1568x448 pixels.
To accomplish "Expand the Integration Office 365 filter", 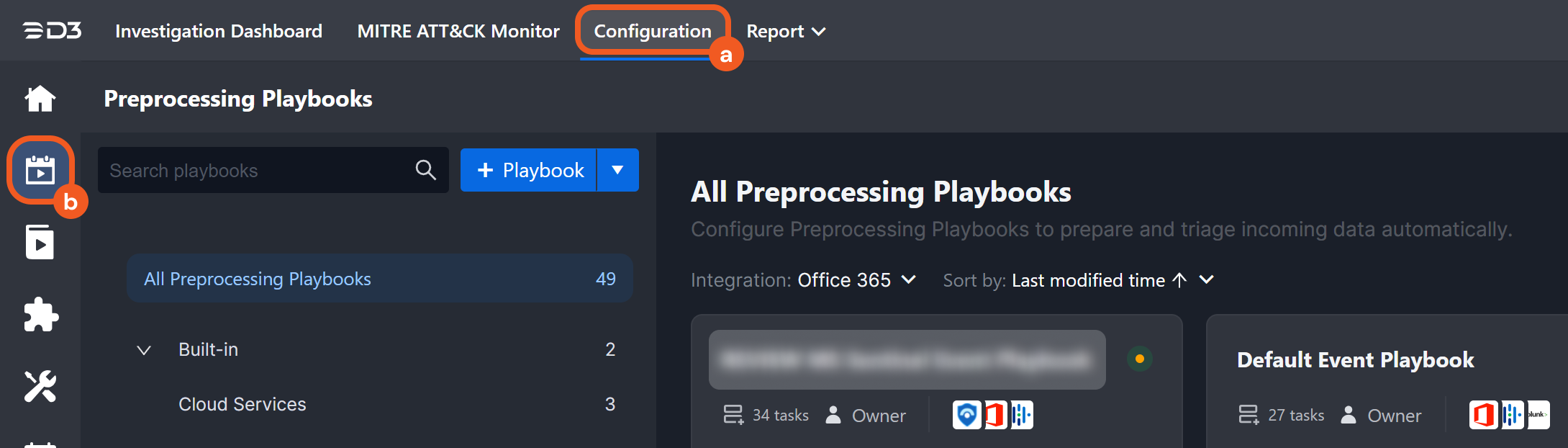I will (x=856, y=280).
